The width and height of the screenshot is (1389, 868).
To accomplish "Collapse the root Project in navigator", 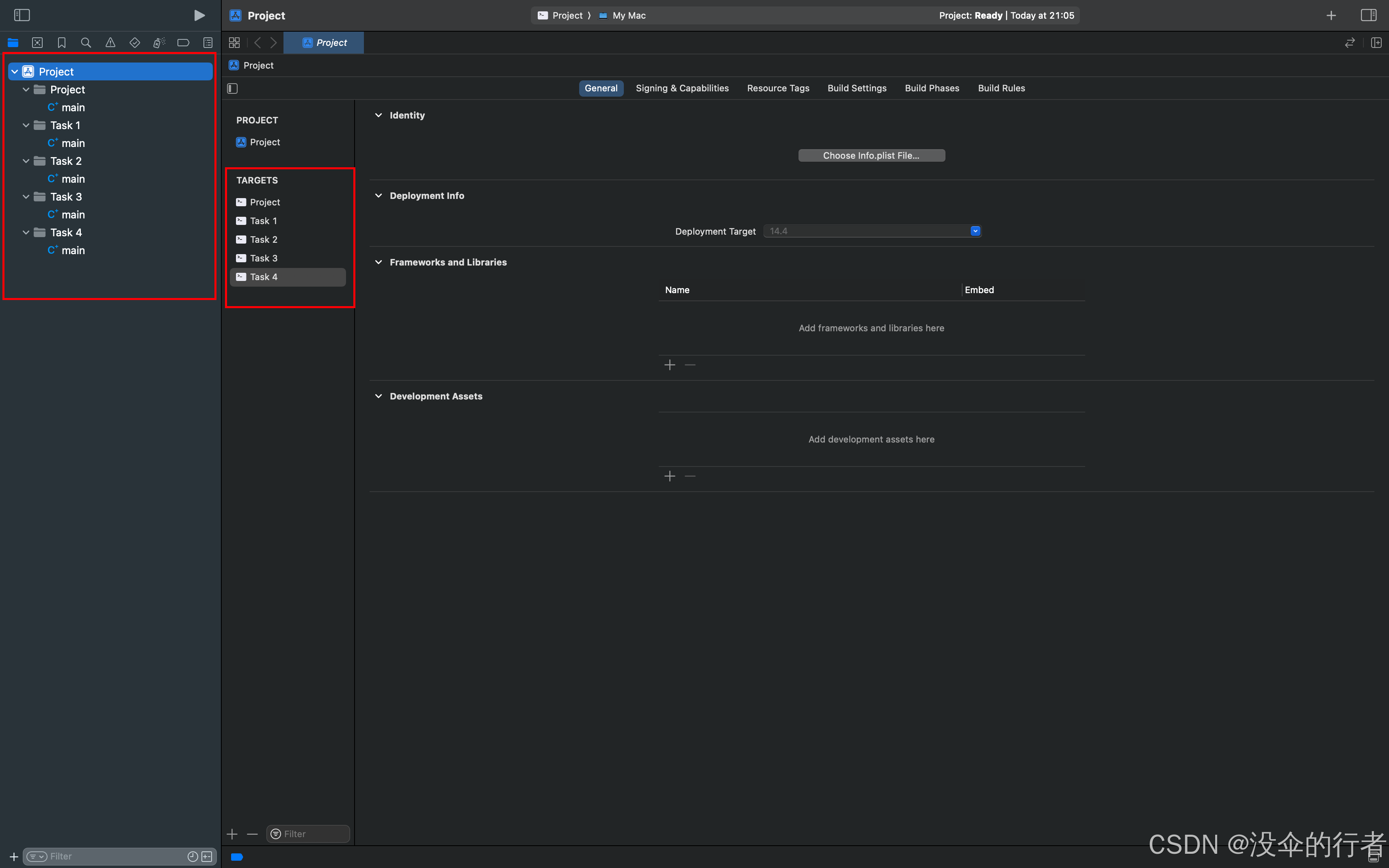I will point(15,72).
